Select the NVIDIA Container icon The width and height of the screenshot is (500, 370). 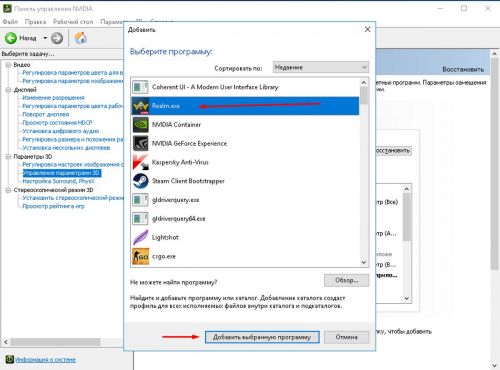(140, 125)
